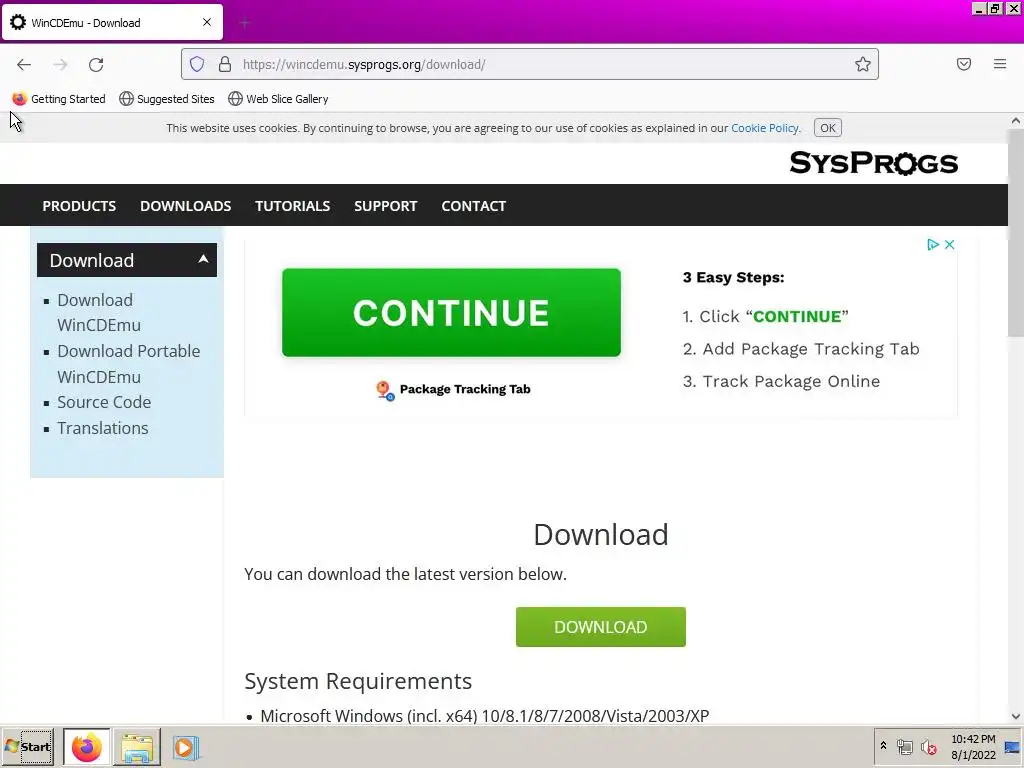Click the green DOWNLOAD button

click(x=600, y=627)
